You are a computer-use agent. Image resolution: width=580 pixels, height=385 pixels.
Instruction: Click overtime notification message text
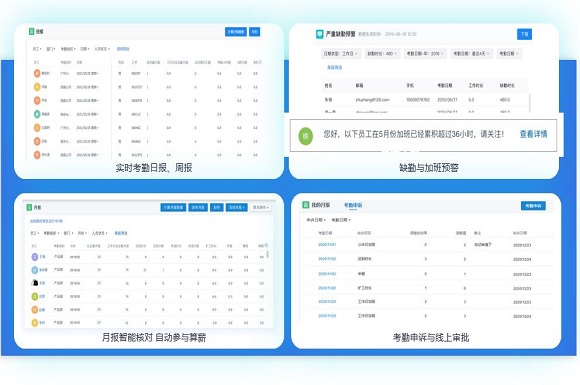pyautogui.click(x=413, y=134)
